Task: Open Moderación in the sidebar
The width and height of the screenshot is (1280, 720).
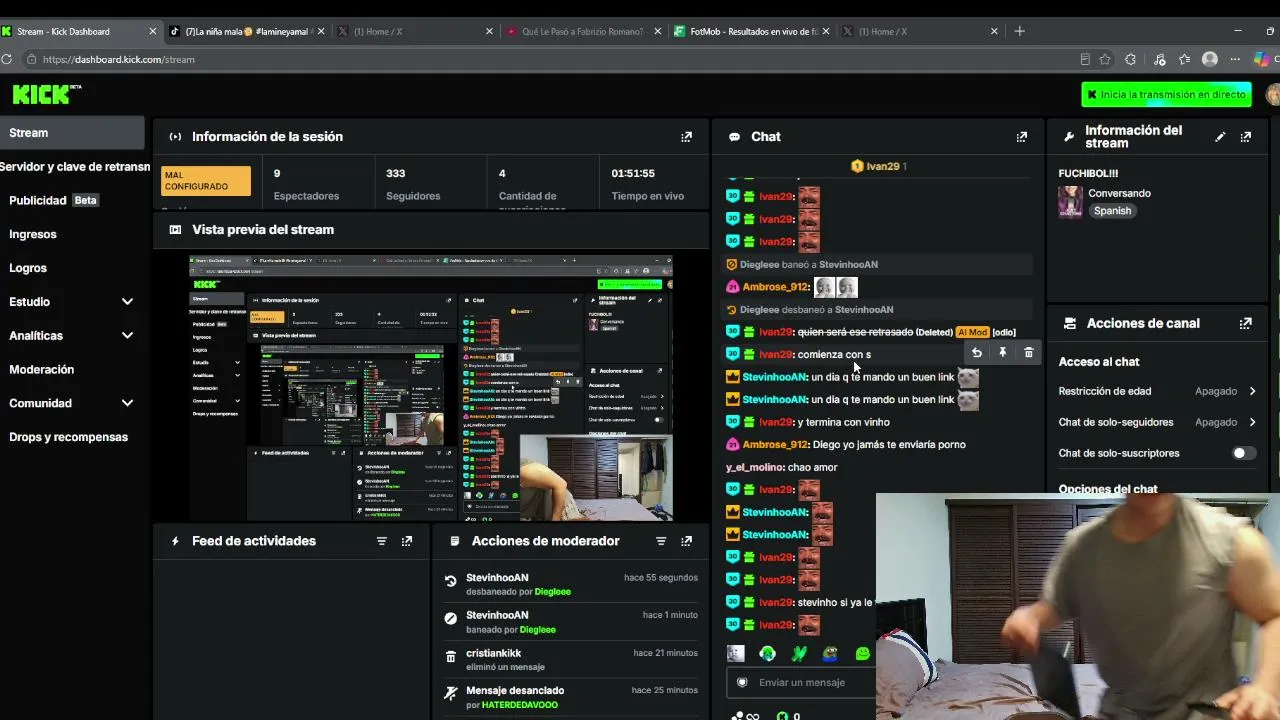Action: coord(42,369)
